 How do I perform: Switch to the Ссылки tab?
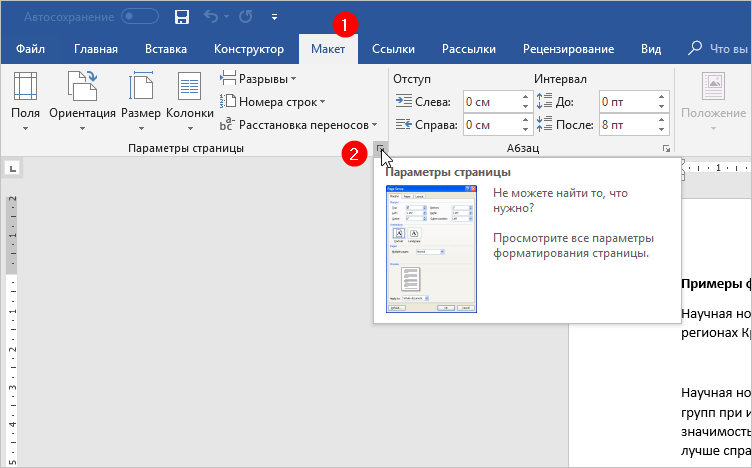click(x=393, y=49)
